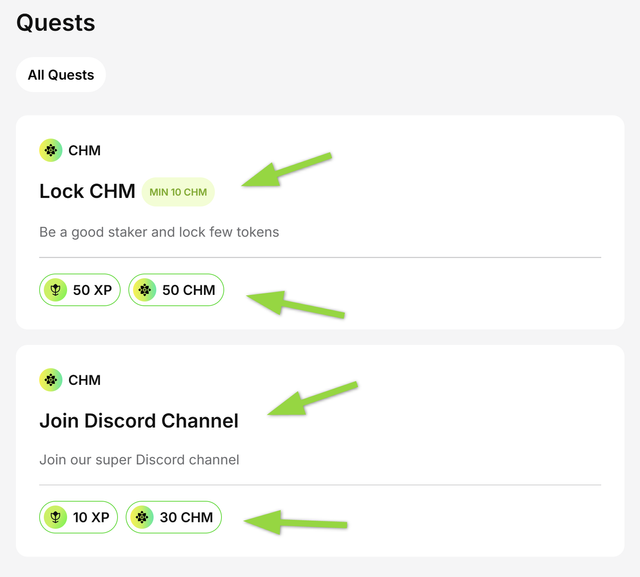Select the 50 CHM reward text
Screen dimensions: 640x577
coord(188,290)
